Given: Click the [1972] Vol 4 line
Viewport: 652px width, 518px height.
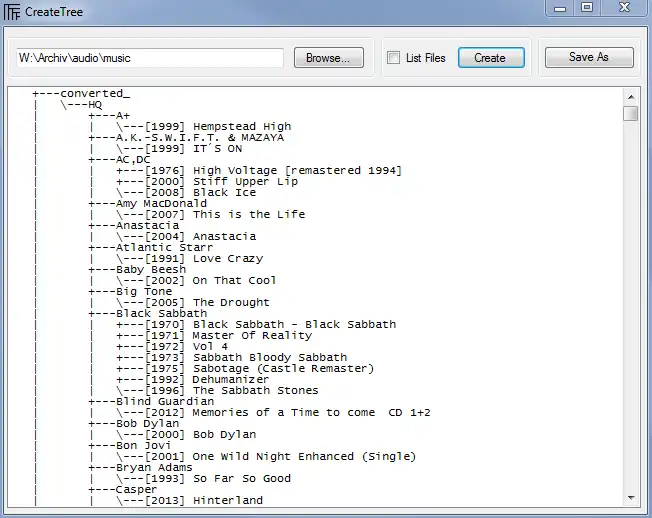Looking at the screenshot, I should coord(172,347).
